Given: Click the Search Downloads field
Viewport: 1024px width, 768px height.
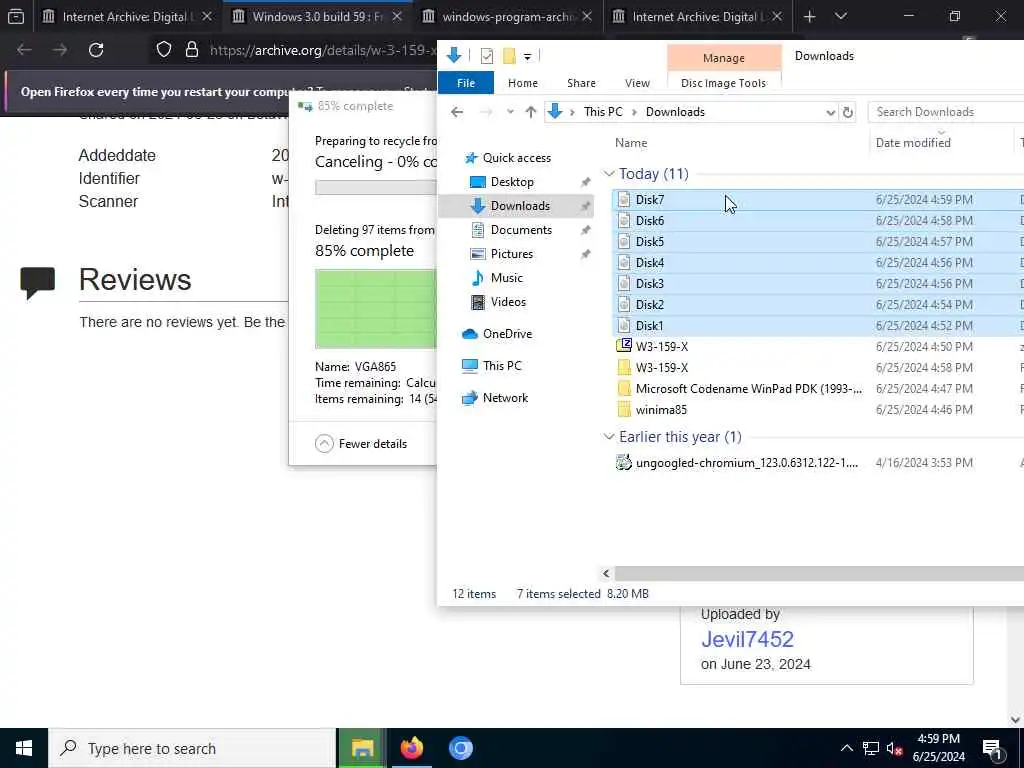Looking at the screenshot, I should point(947,112).
